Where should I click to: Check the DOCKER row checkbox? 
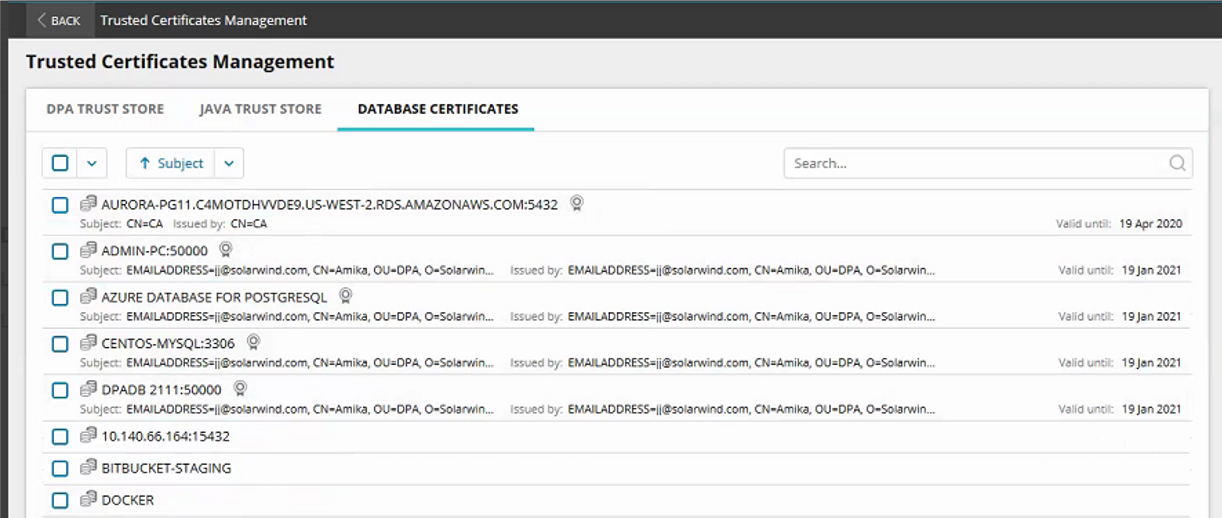(x=60, y=500)
